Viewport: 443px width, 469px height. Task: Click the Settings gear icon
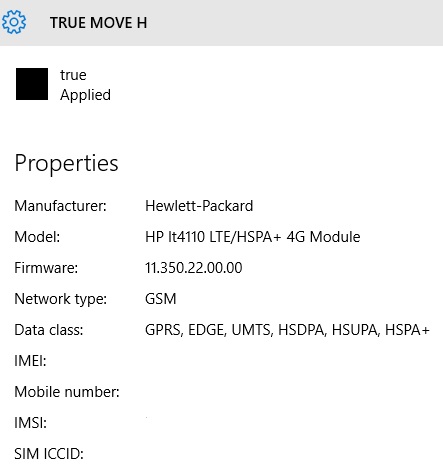point(14,22)
